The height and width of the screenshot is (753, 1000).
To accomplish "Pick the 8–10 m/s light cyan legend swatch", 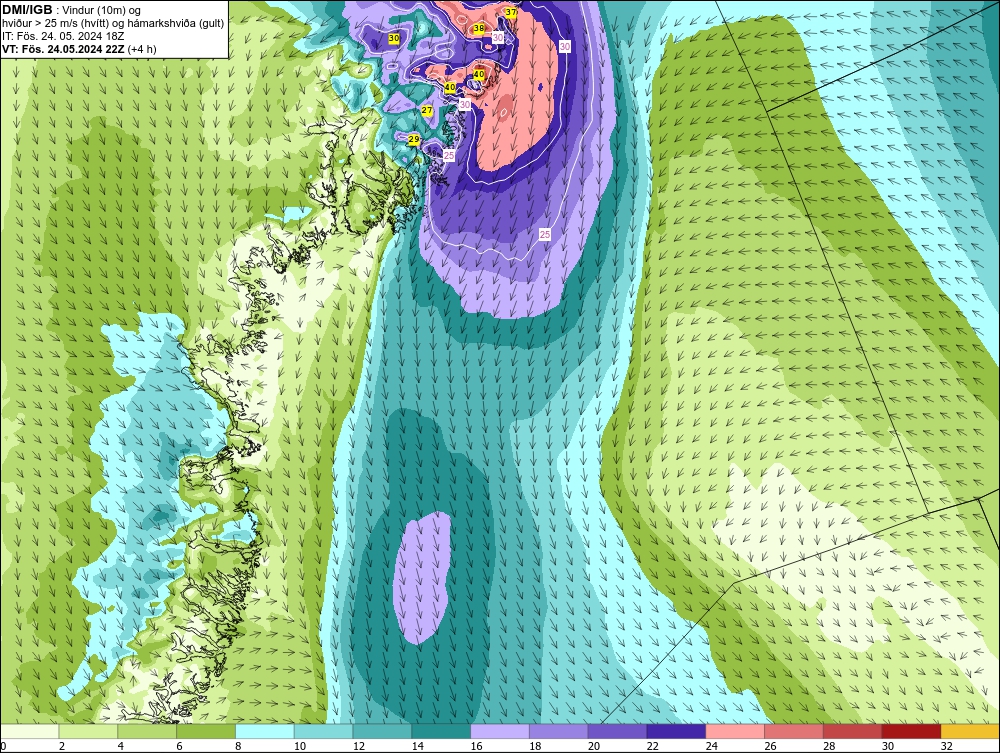I will tap(265, 731).
